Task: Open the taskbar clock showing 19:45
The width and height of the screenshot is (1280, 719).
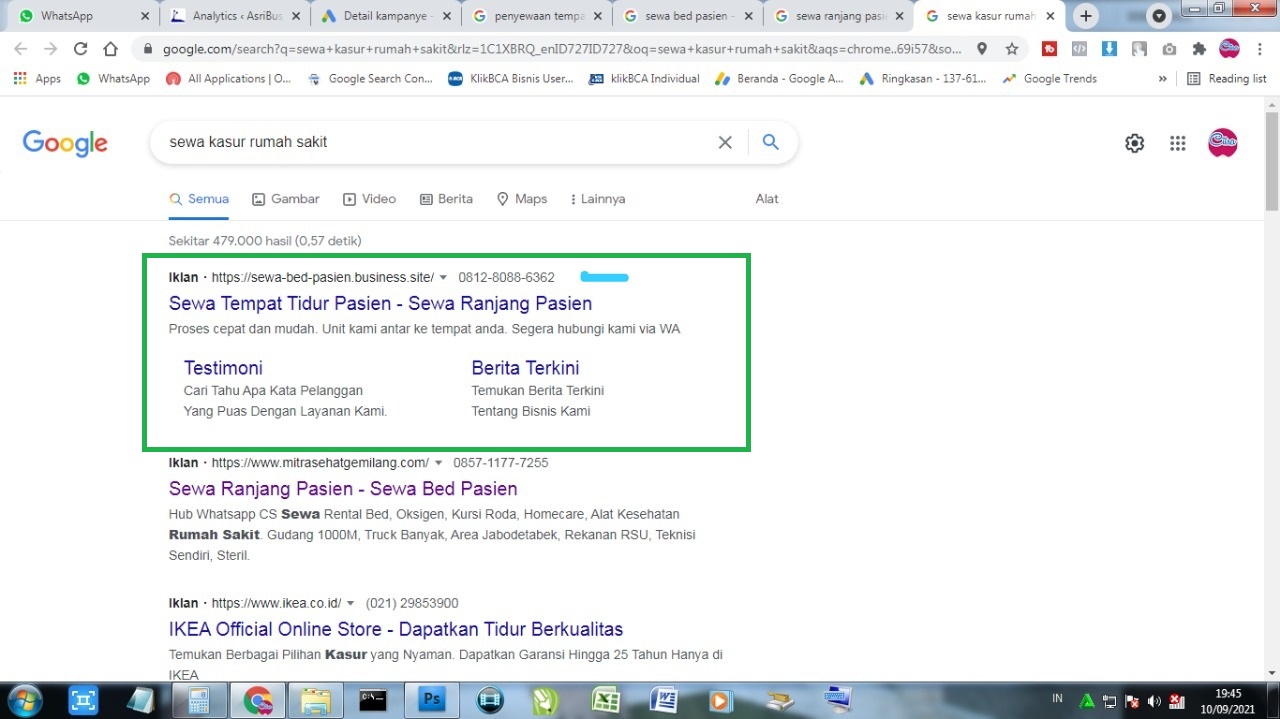Action: point(1228,700)
